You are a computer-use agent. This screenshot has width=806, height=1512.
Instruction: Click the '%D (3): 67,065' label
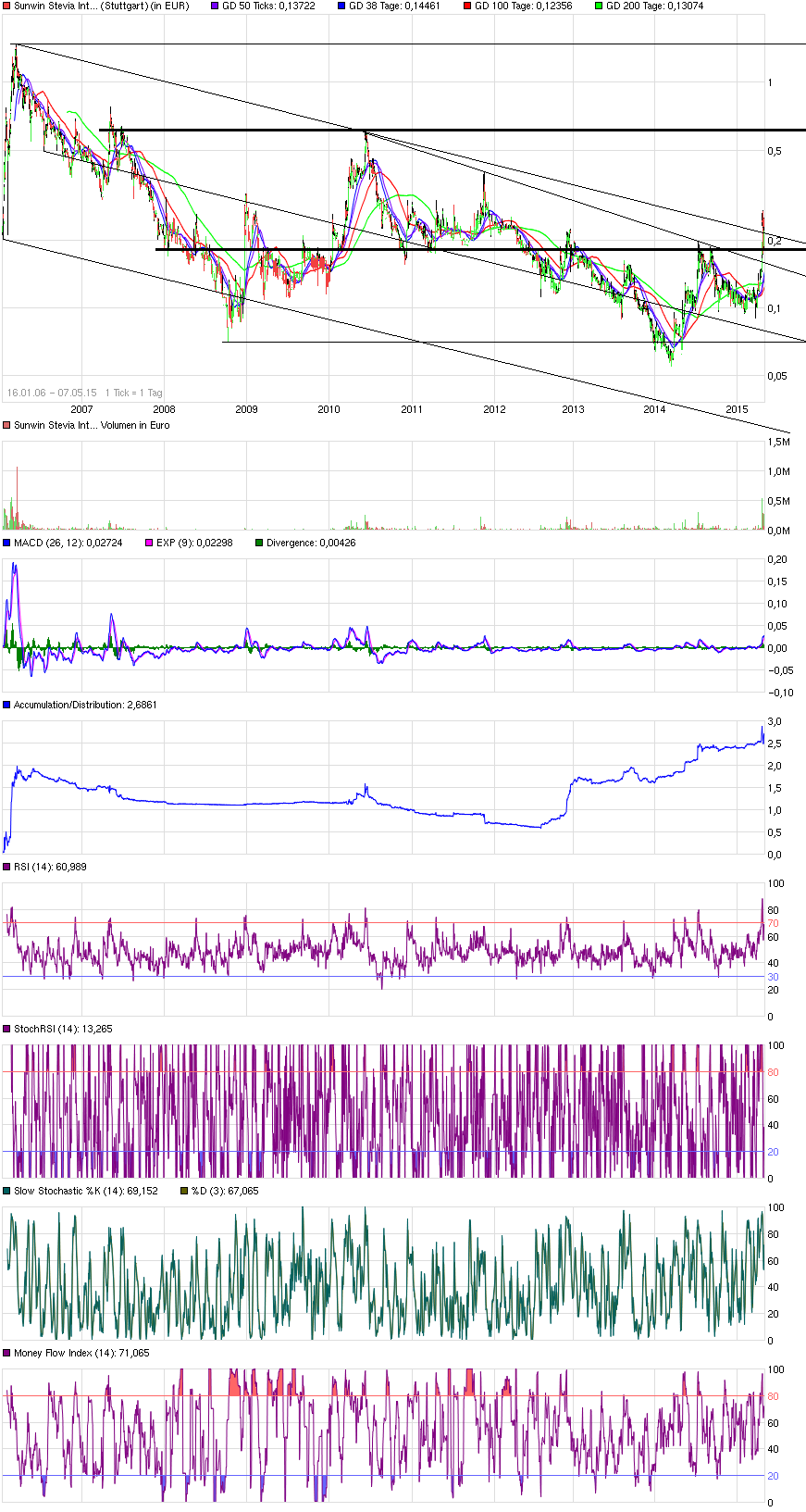coord(225,1191)
